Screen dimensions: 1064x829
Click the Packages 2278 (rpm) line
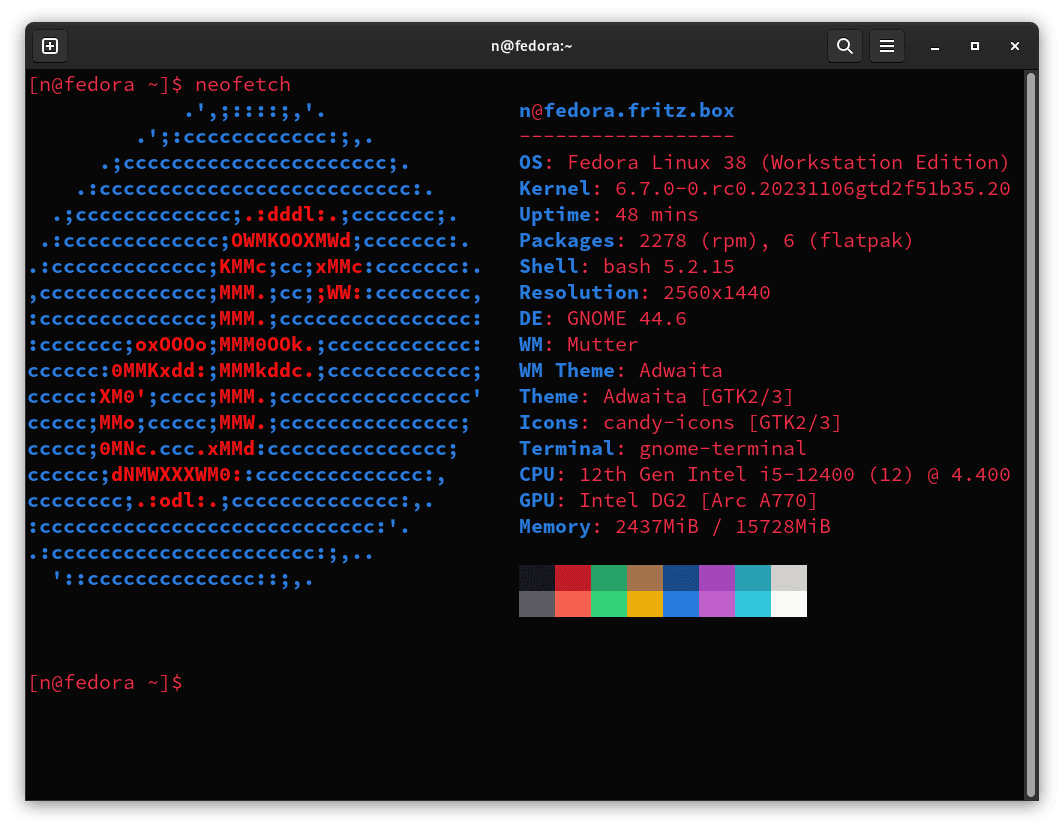(x=716, y=241)
